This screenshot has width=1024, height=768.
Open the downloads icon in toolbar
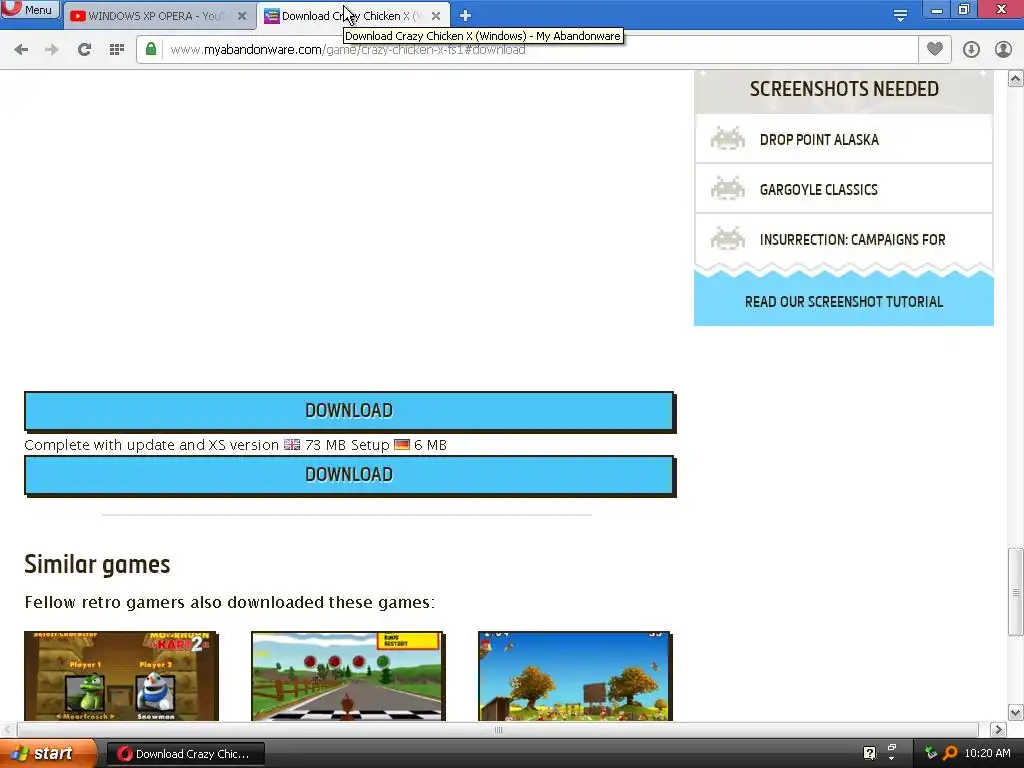tap(971, 49)
